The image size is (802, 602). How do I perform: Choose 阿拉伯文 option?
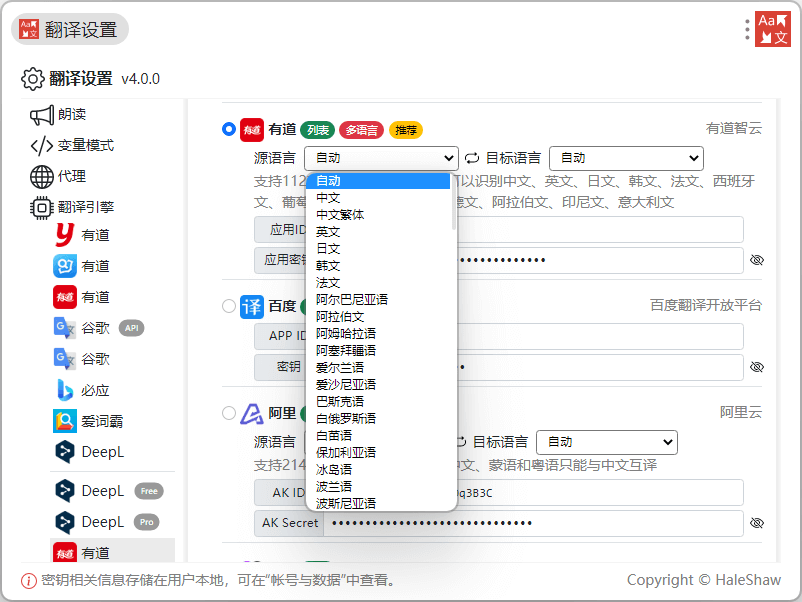[378, 317]
